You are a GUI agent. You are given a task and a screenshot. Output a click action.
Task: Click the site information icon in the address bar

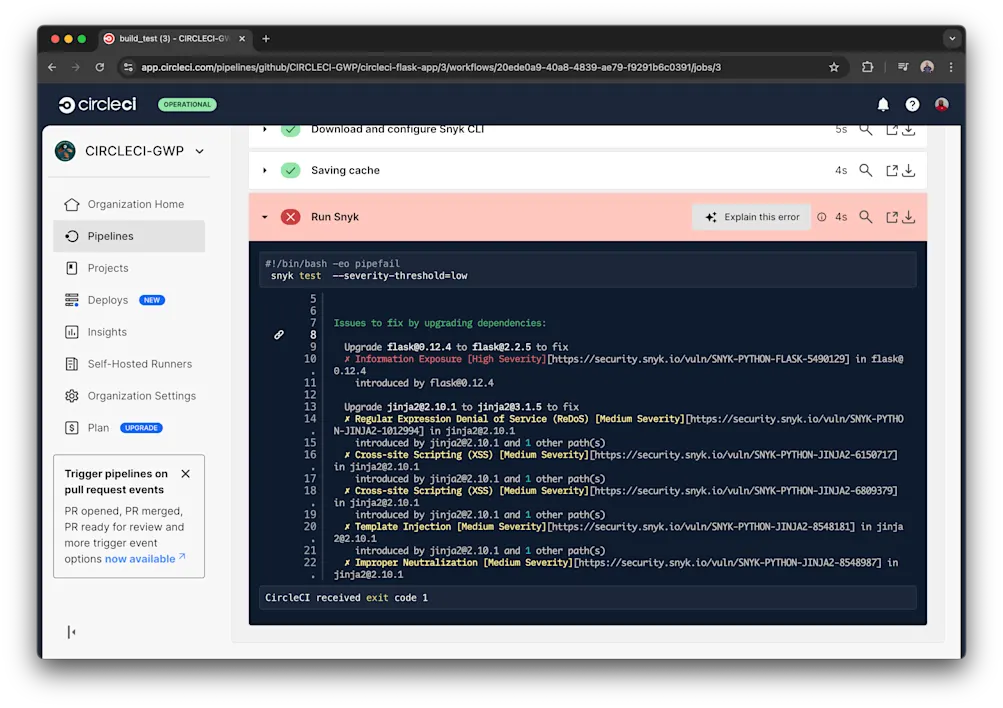point(129,67)
